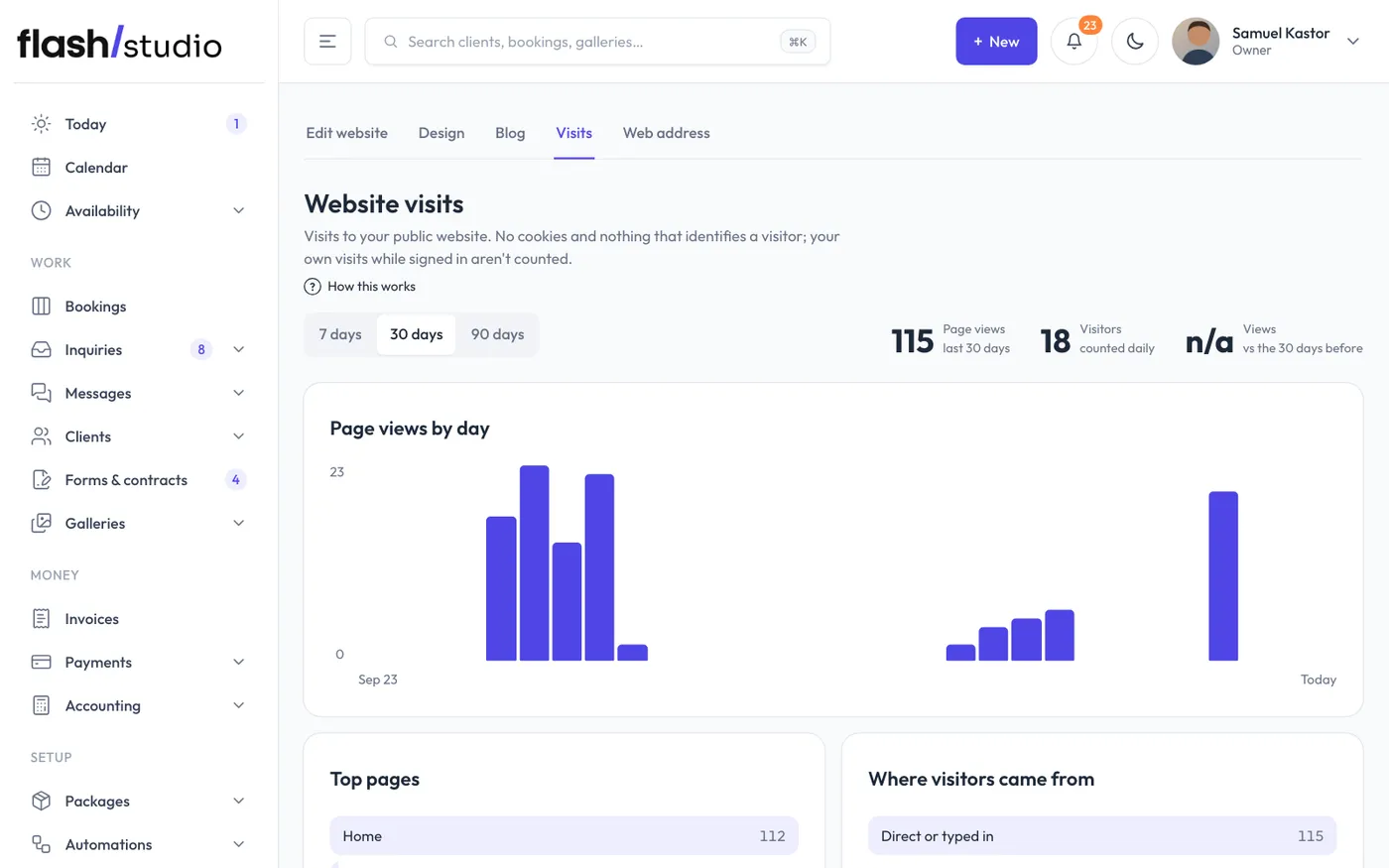
Task: Expand the Payments submenu chevron
Action: (x=238, y=662)
